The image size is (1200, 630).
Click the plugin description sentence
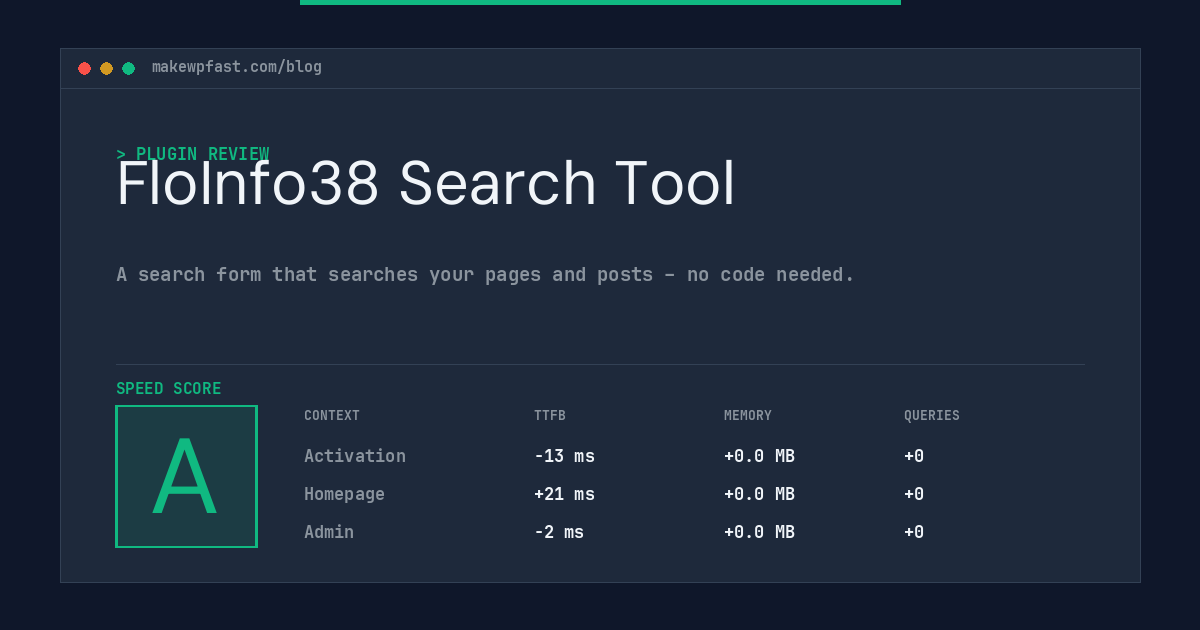pyautogui.click(x=485, y=274)
